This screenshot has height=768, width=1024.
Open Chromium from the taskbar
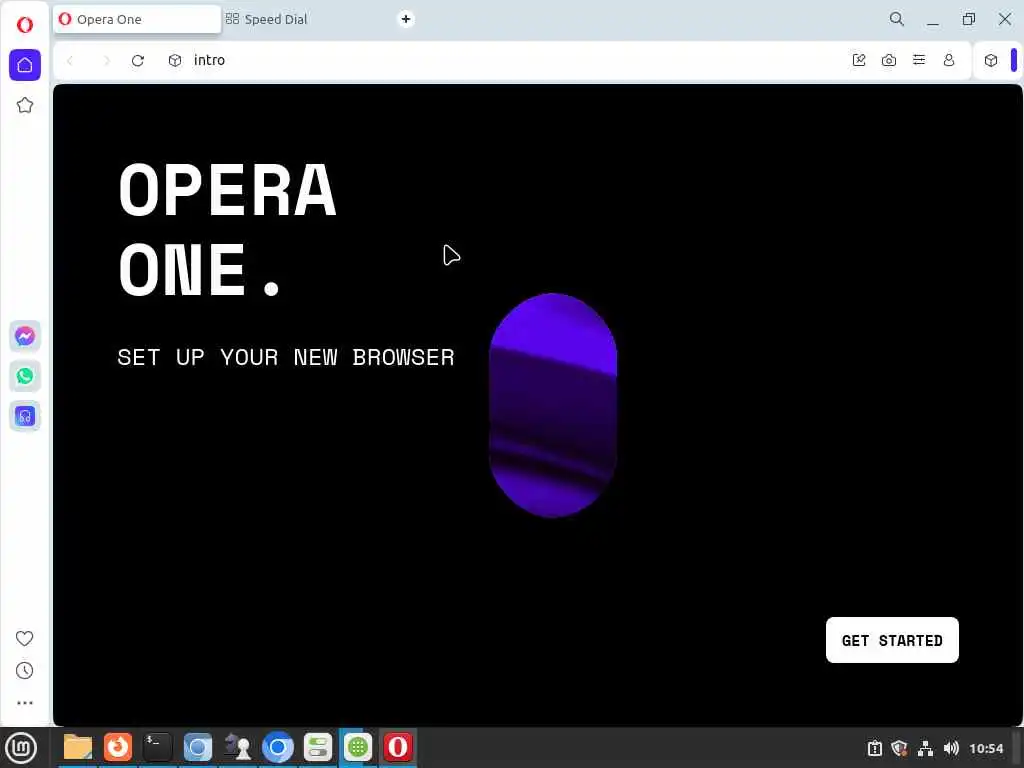[278, 747]
